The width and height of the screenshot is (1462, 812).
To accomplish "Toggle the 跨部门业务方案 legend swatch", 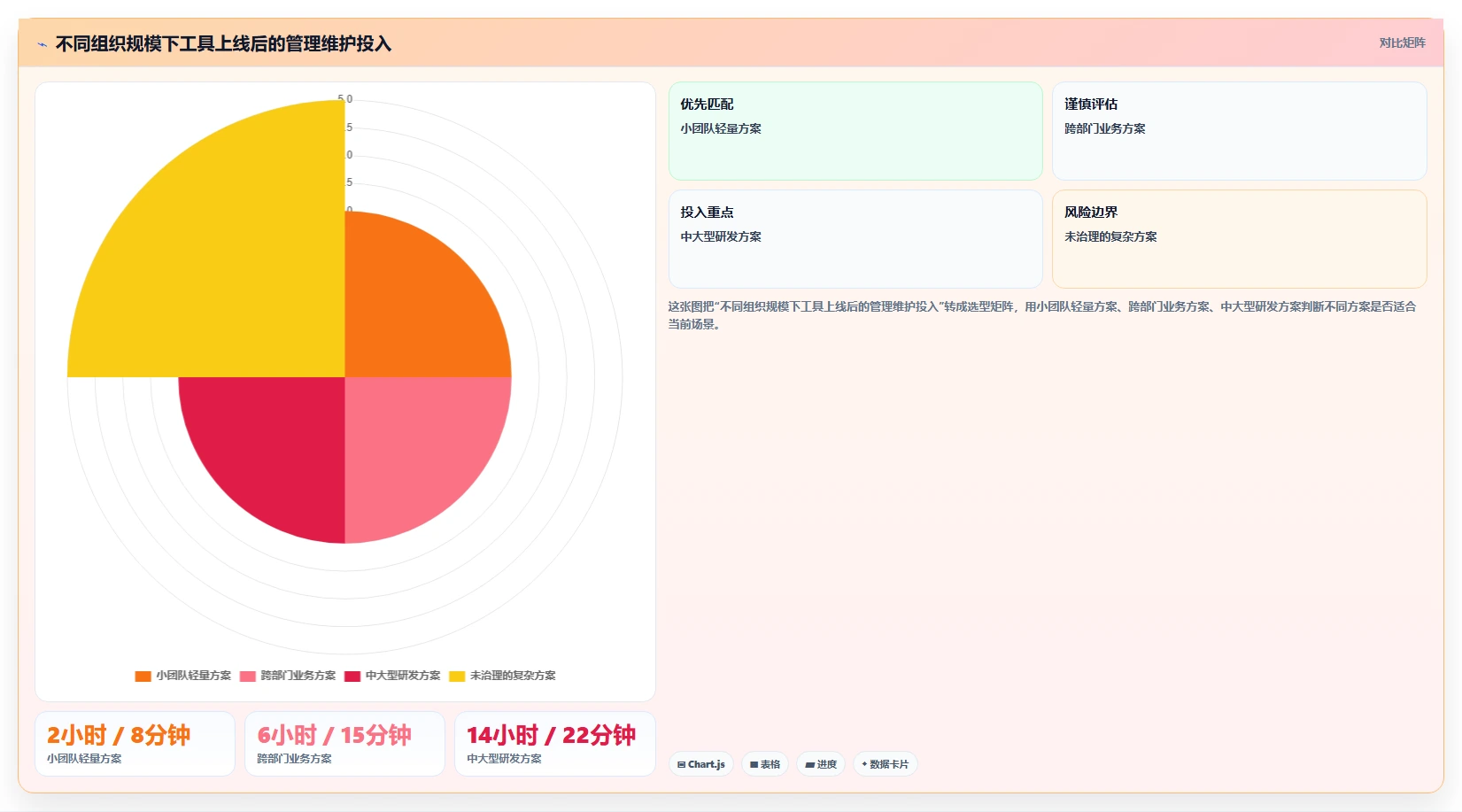I will (x=247, y=676).
